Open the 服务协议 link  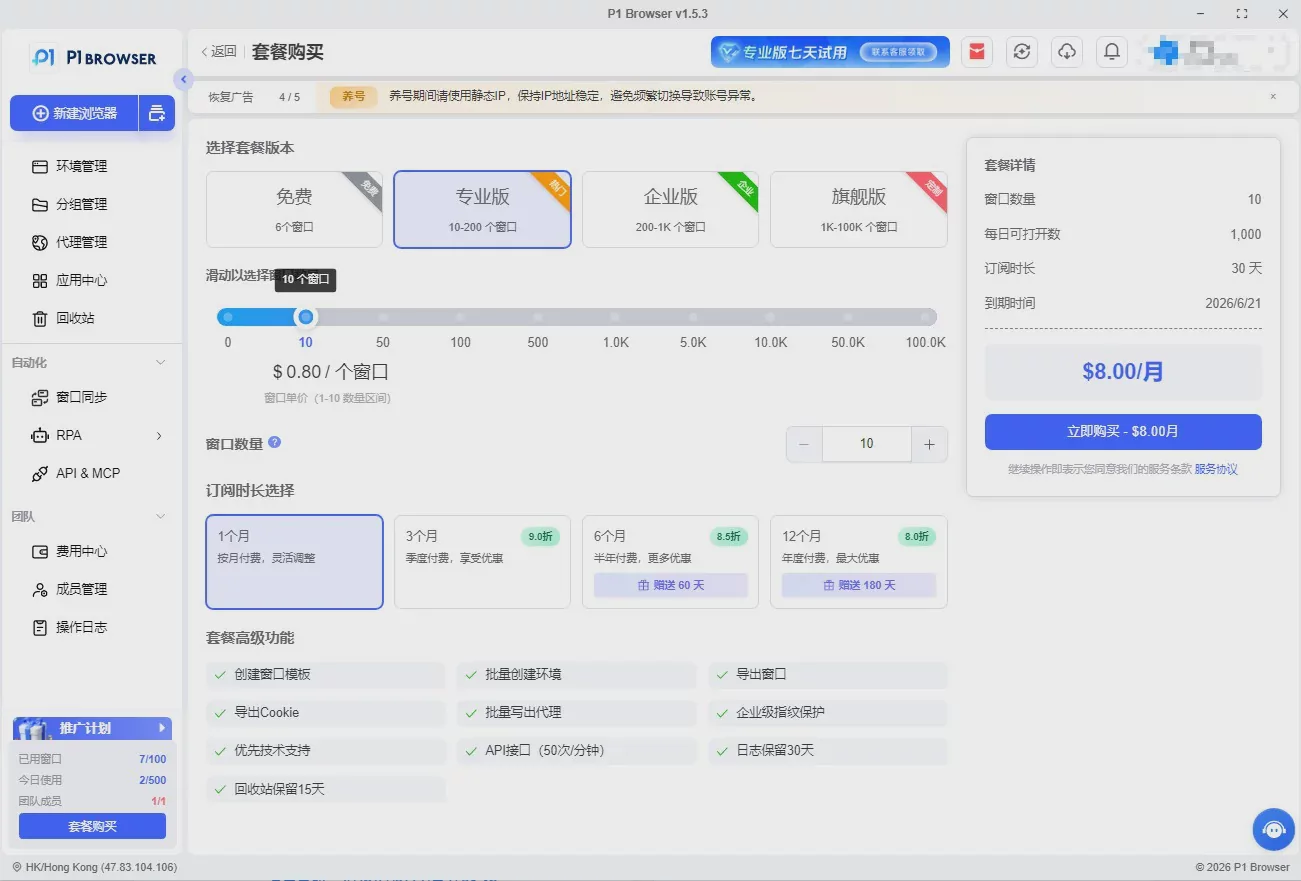[x=1216, y=469]
